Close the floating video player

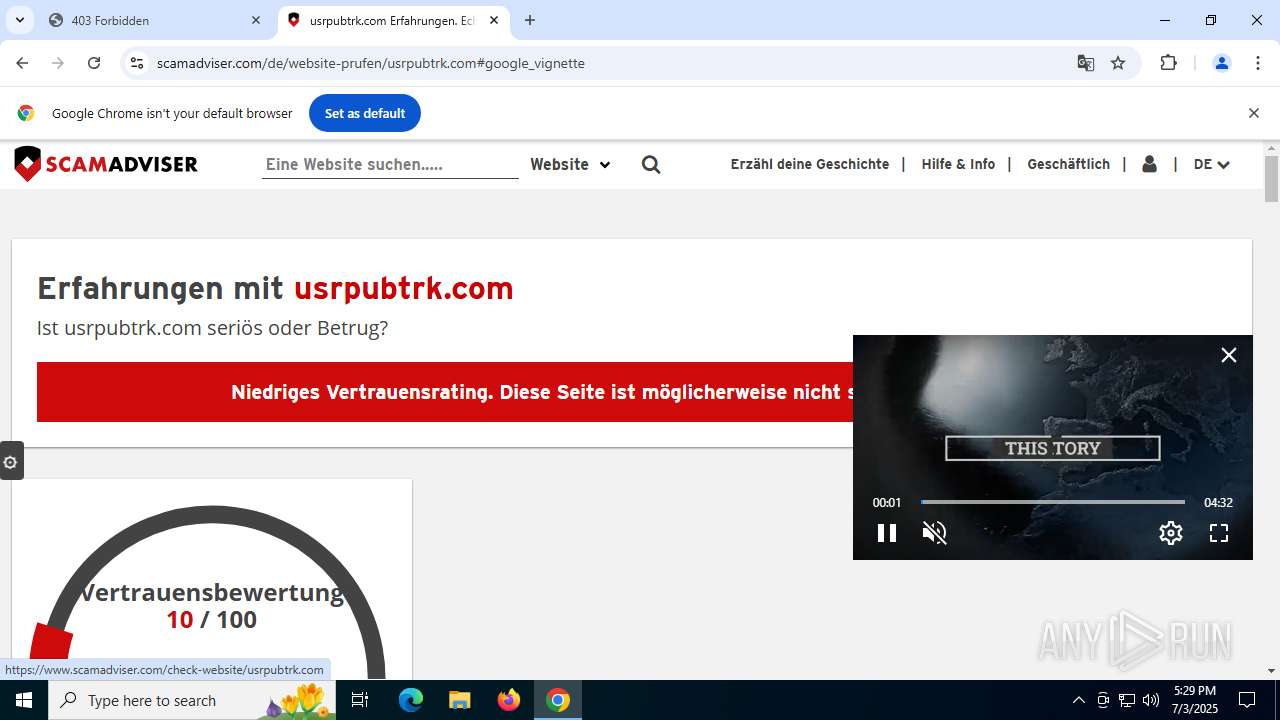coord(1229,355)
